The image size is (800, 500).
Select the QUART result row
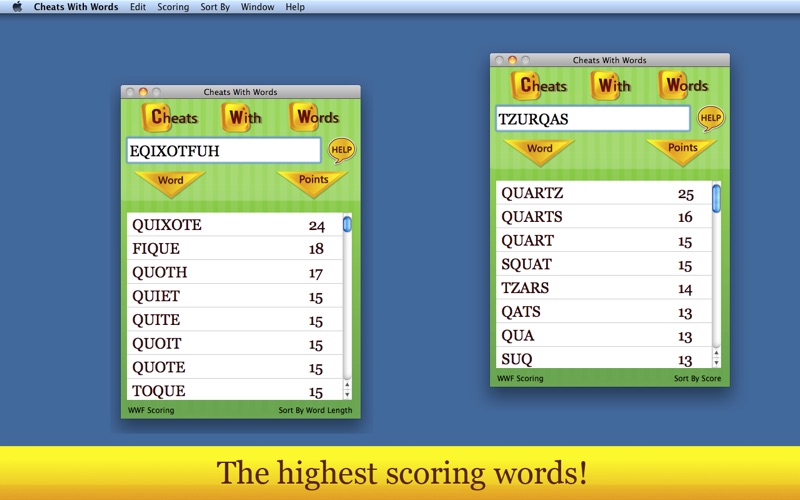[604, 240]
